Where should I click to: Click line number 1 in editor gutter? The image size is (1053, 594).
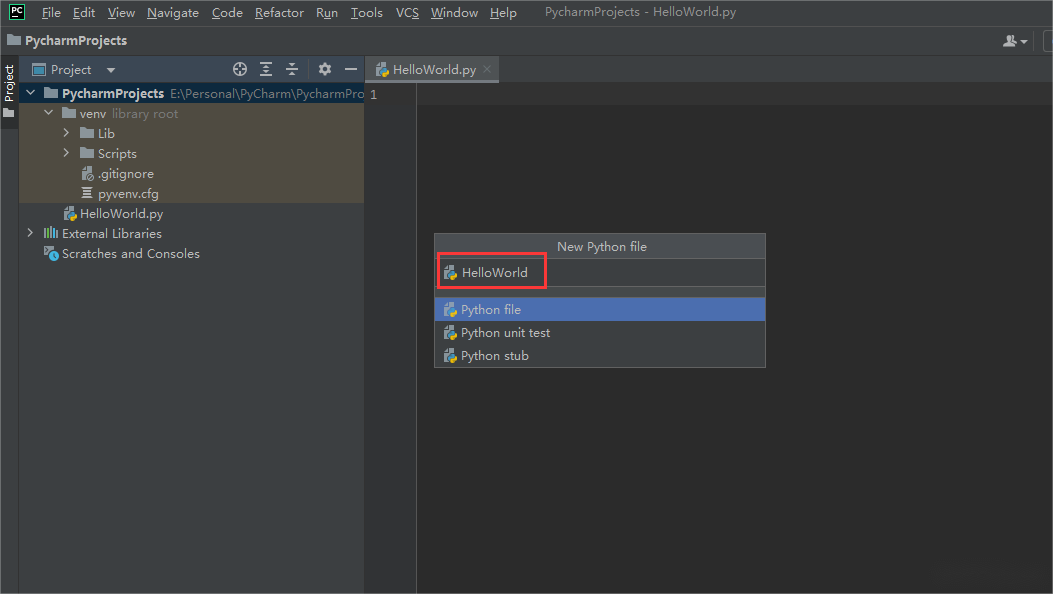[374, 95]
